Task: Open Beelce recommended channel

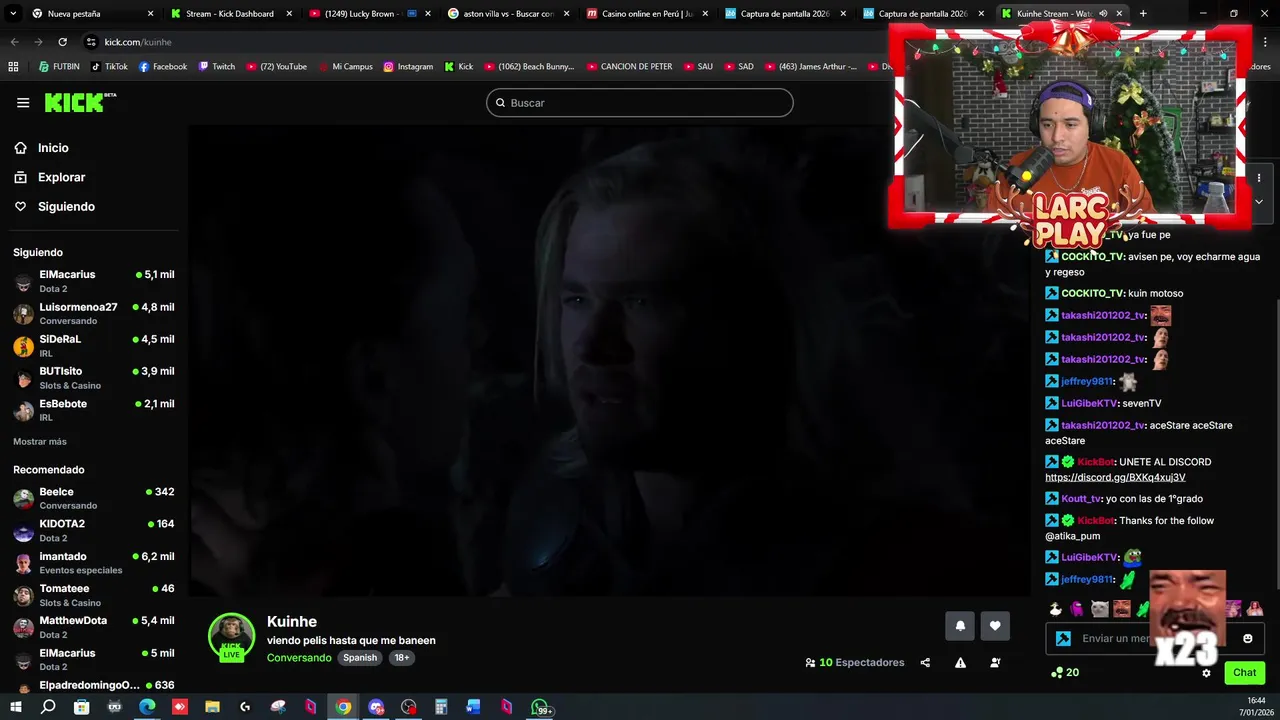Action: click(x=94, y=498)
